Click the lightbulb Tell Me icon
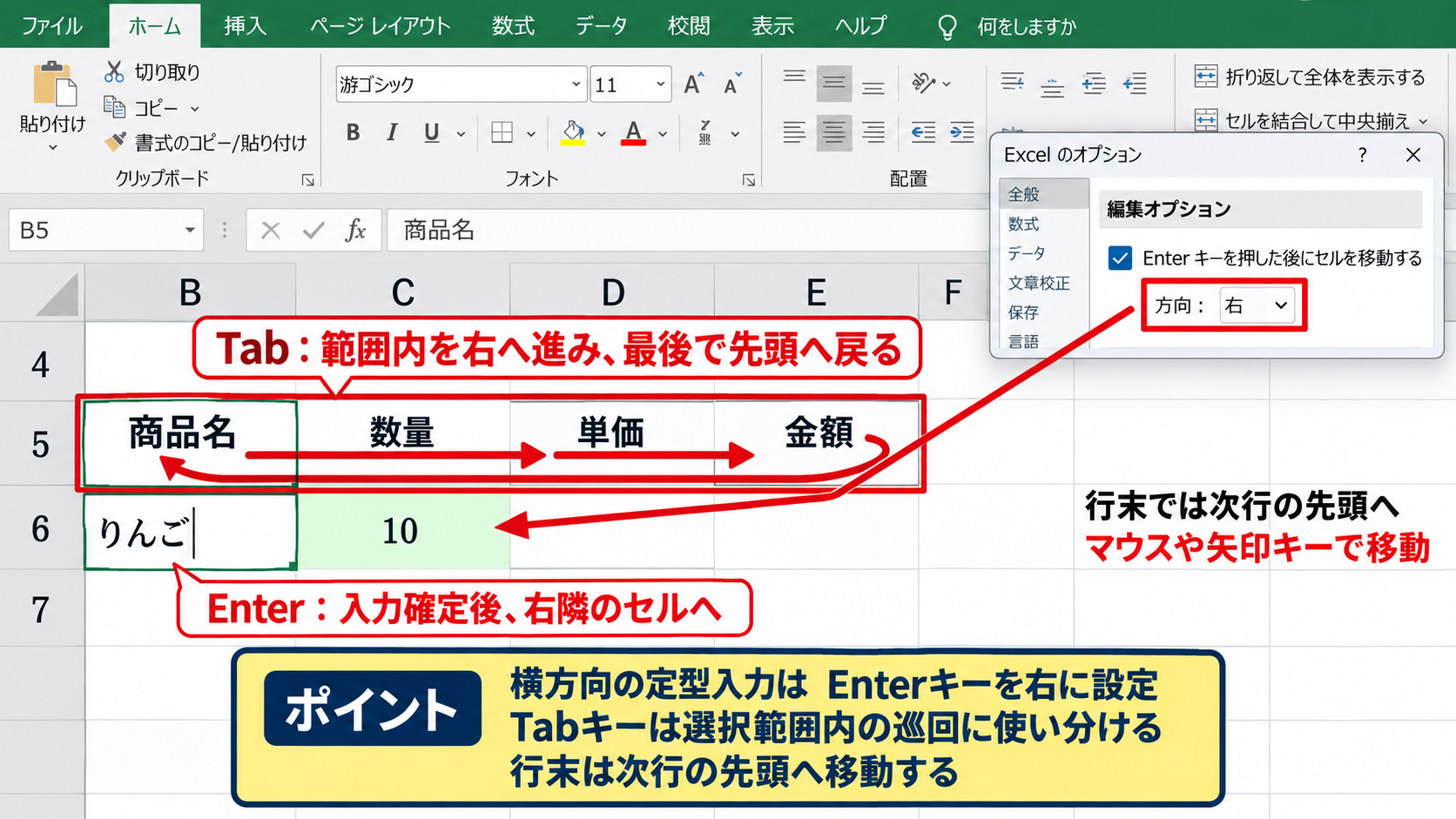This screenshot has width=1456, height=819. [947, 26]
